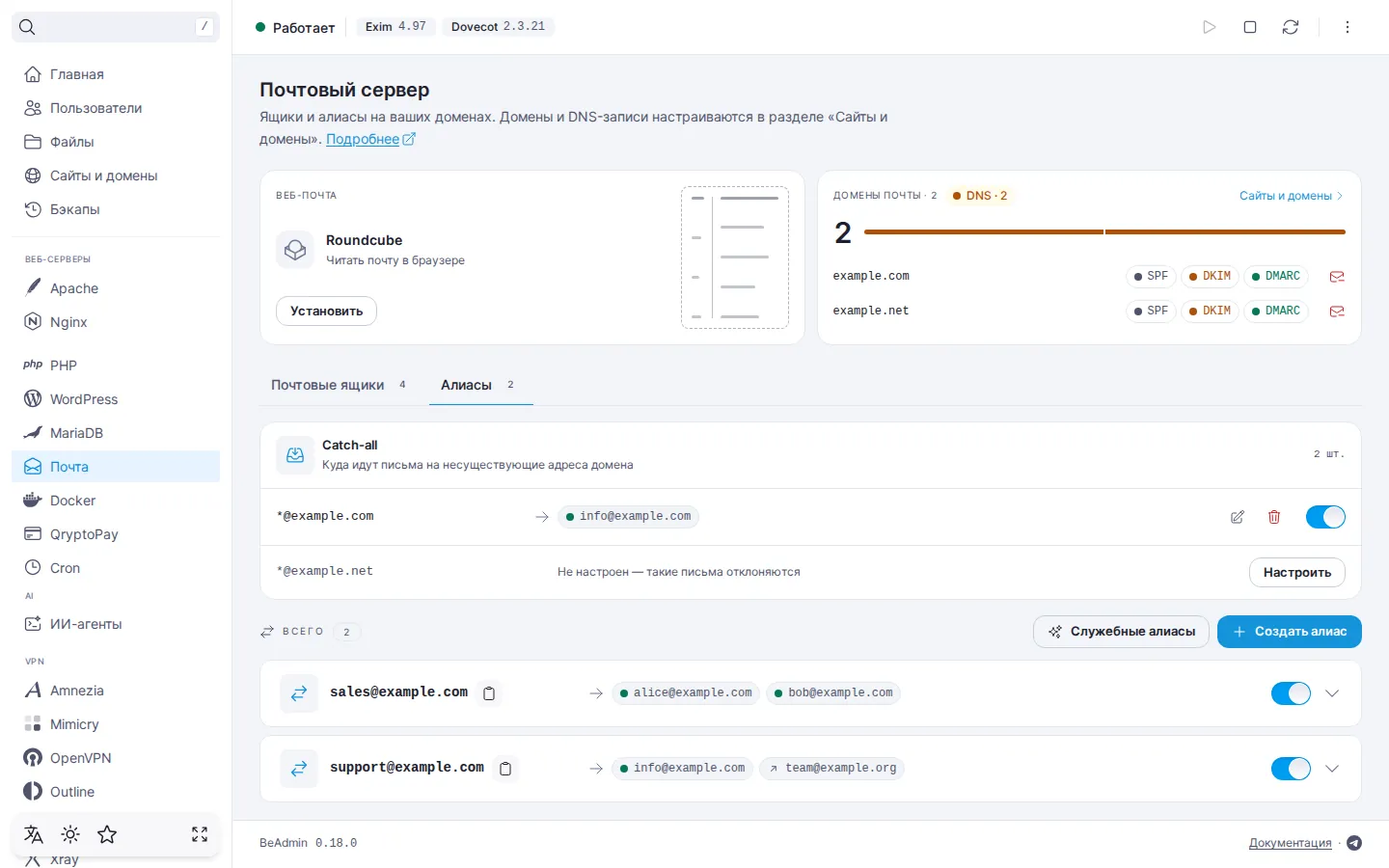Click the search input field
This screenshot has width=1389, height=868.
(116, 27)
